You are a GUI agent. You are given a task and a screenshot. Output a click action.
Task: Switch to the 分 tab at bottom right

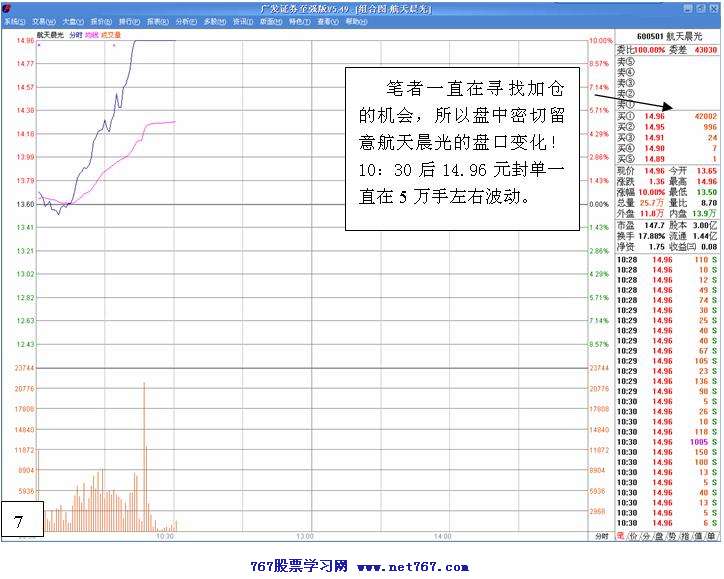point(648,537)
